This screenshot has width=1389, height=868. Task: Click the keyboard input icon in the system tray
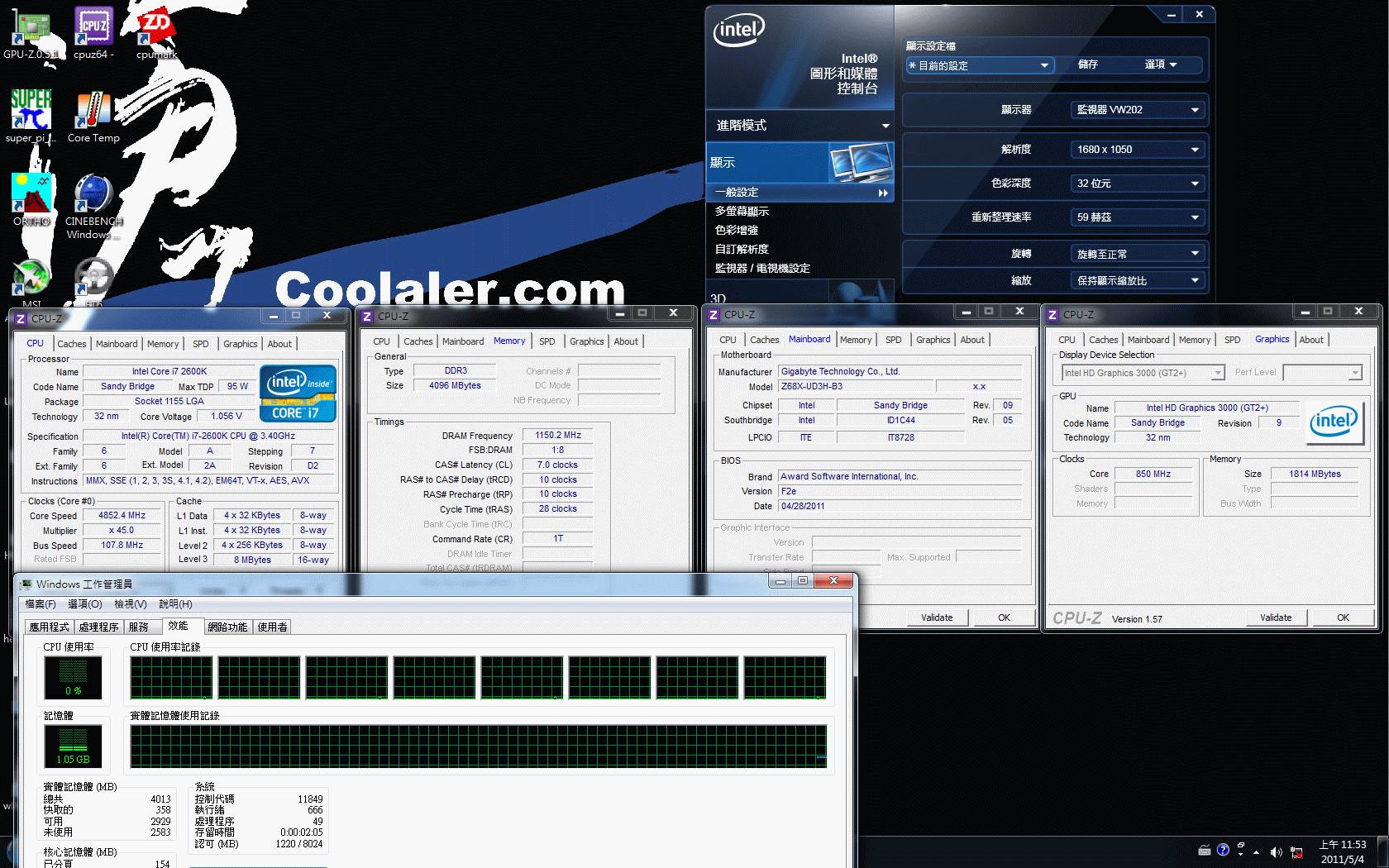point(1205,850)
